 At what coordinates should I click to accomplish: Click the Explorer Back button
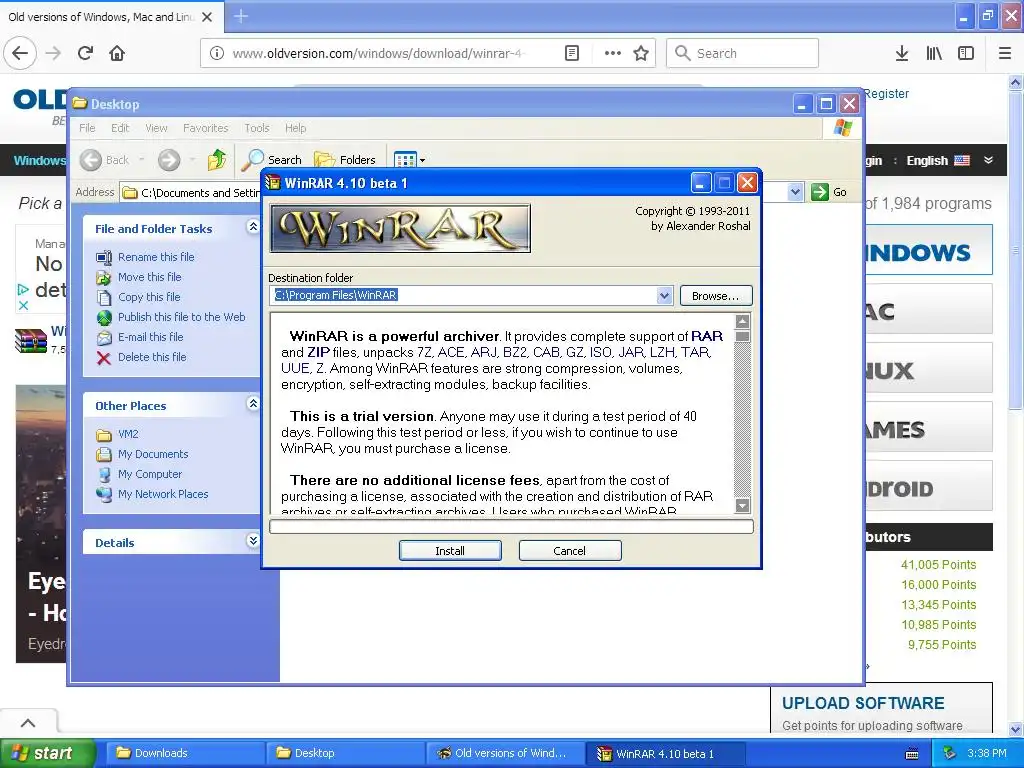point(104,160)
